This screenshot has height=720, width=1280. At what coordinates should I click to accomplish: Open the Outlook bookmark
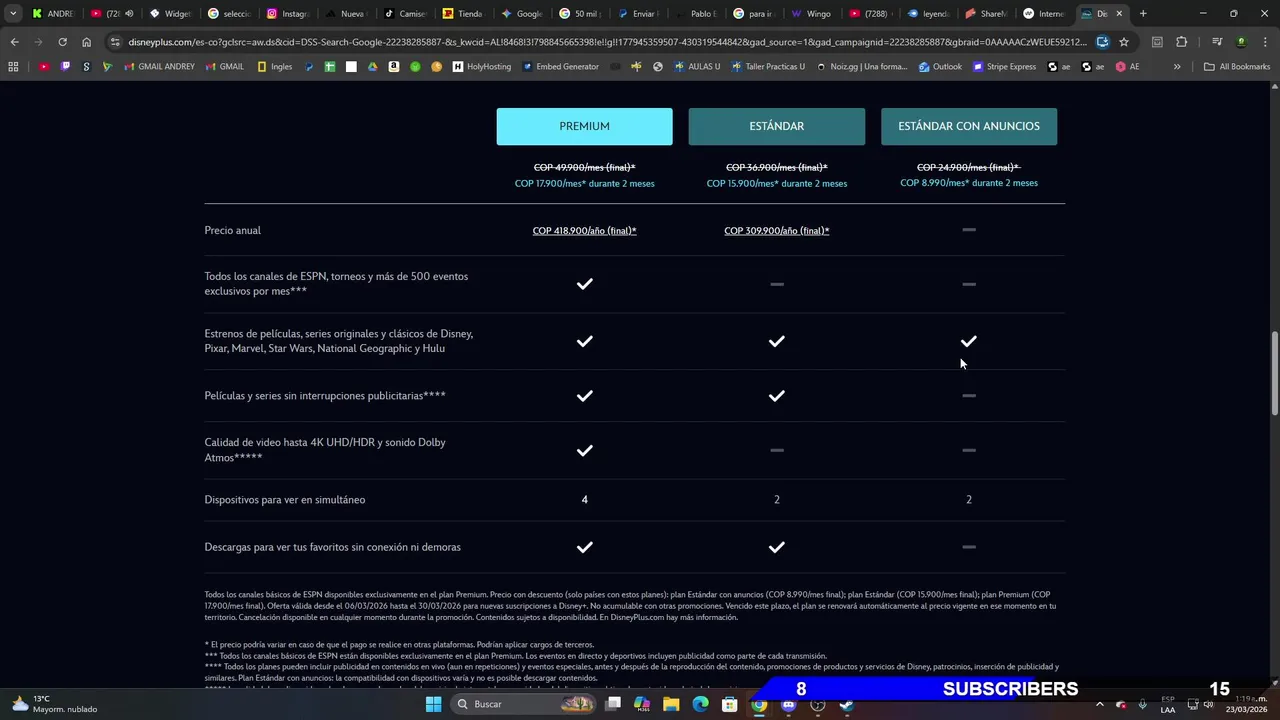click(x=940, y=67)
